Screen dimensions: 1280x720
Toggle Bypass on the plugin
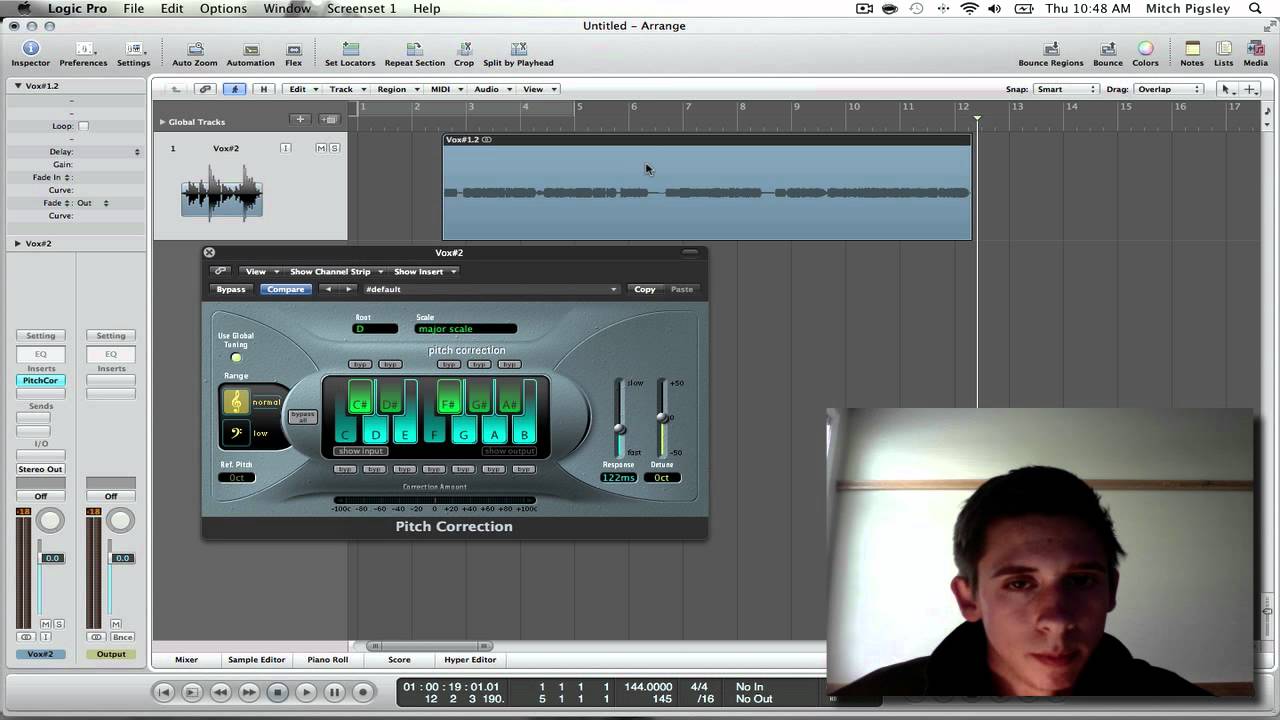(231, 289)
